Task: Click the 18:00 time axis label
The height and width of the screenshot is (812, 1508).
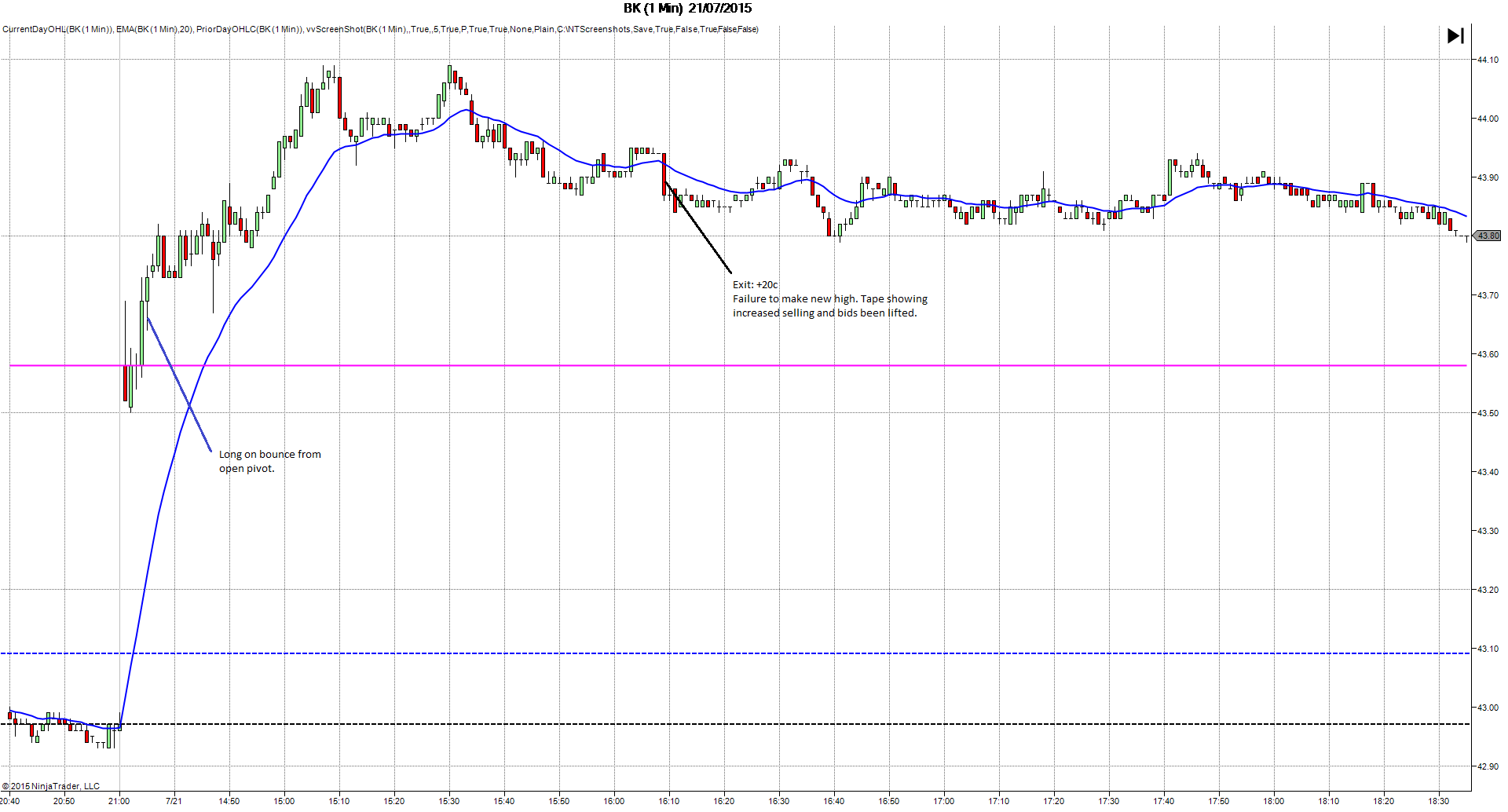Action: pos(1274,801)
